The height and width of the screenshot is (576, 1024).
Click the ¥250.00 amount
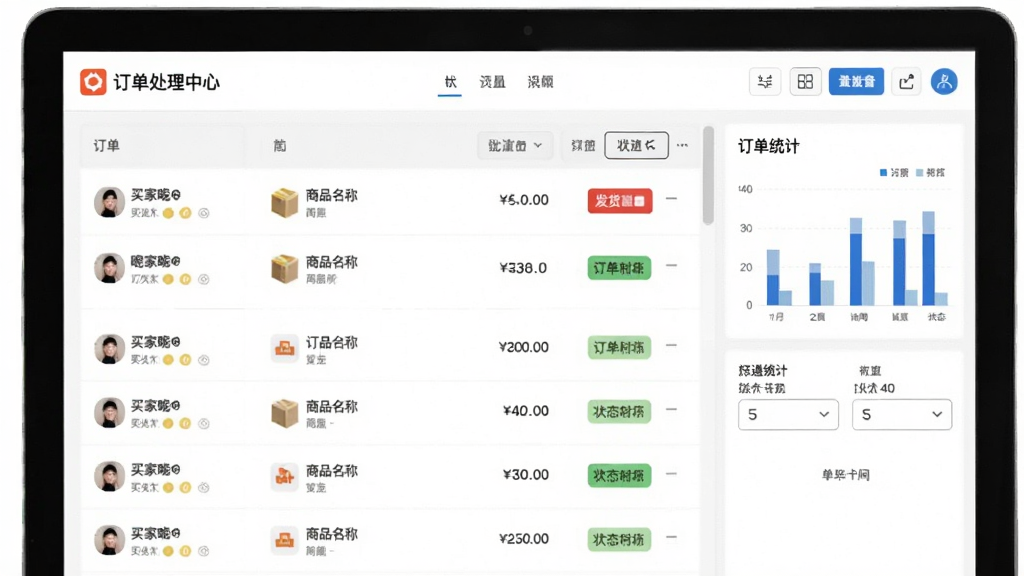[523, 539]
